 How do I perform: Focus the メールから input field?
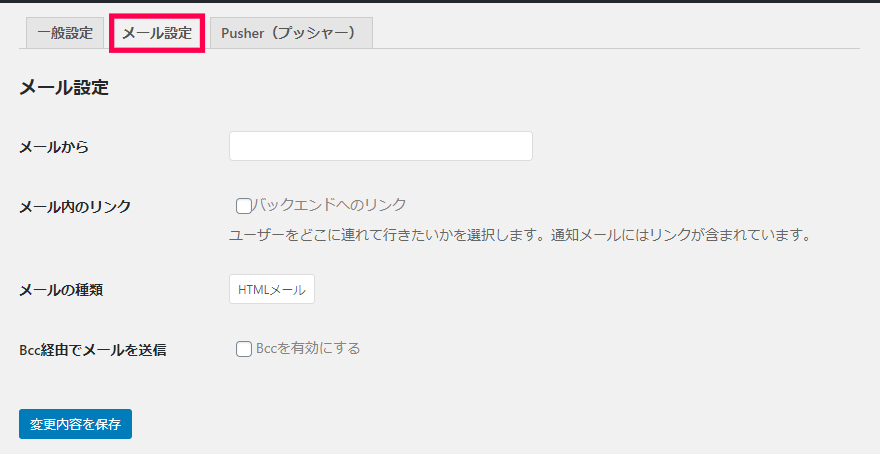click(381, 146)
